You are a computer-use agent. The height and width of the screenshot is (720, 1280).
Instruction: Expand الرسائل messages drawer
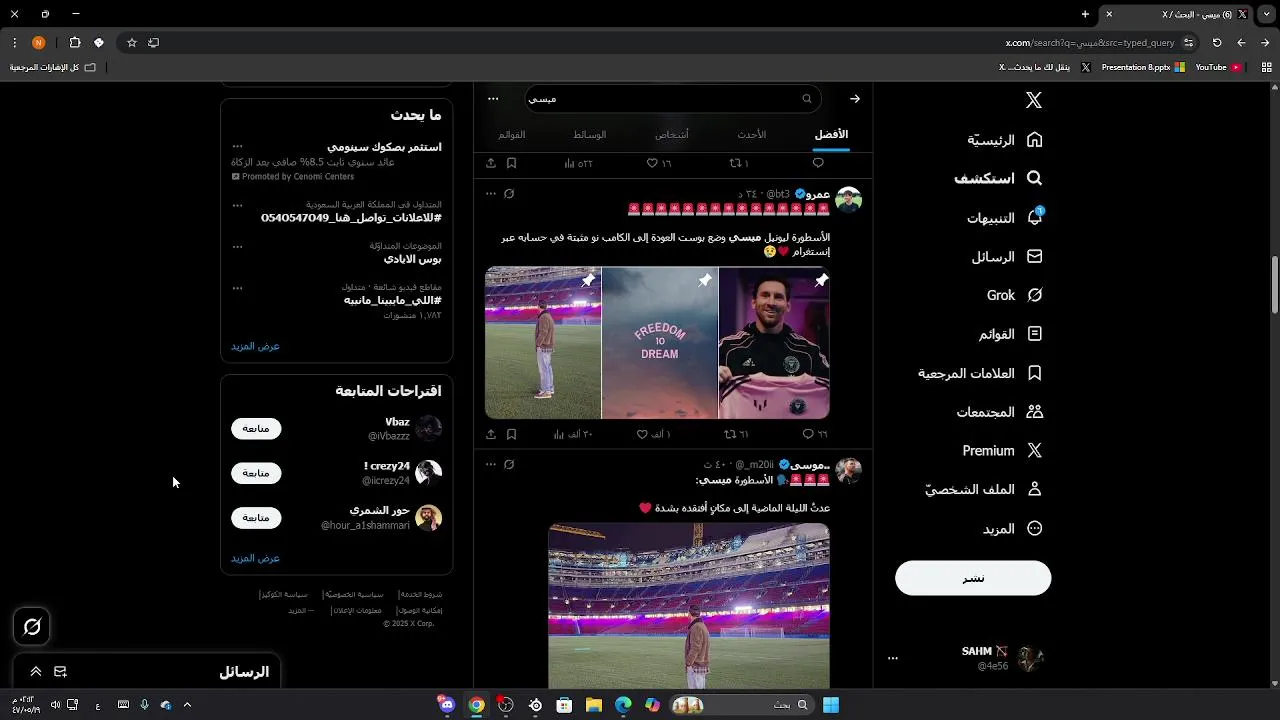click(x=36, y=672)
